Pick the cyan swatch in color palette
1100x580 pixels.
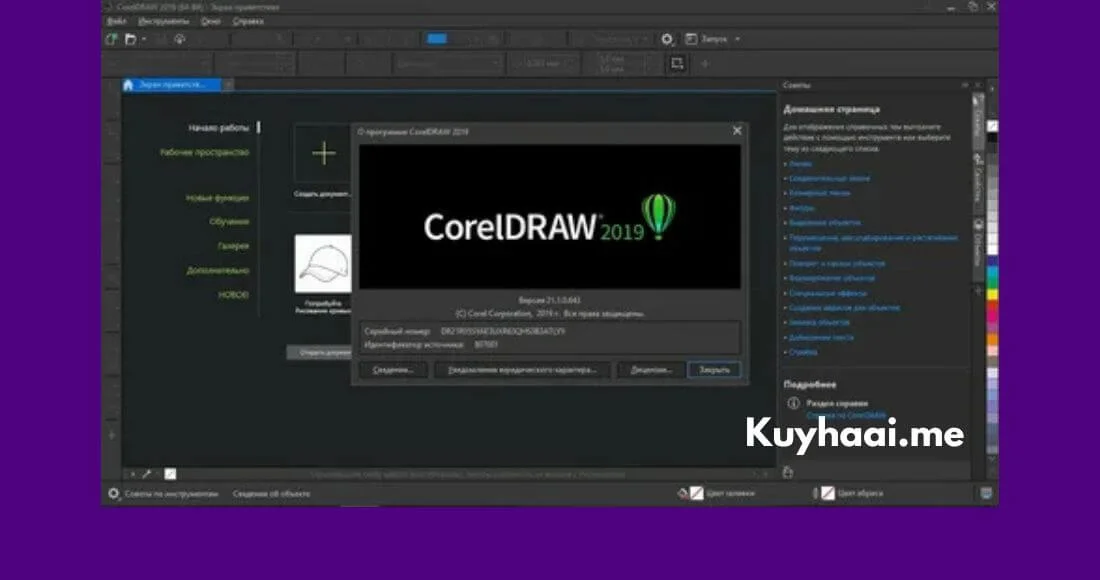click(x=992, y=273)
